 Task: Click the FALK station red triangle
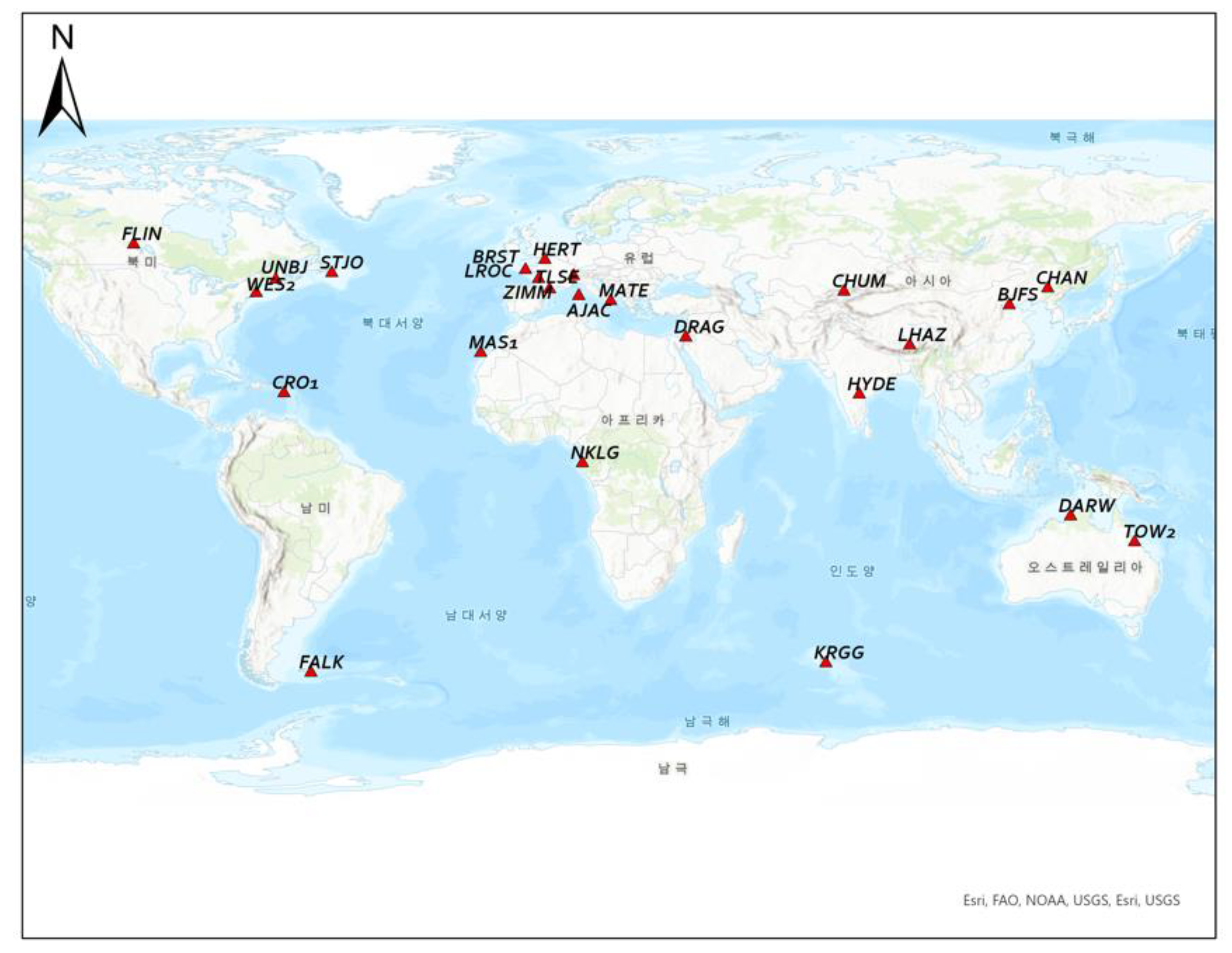[311, 672]
